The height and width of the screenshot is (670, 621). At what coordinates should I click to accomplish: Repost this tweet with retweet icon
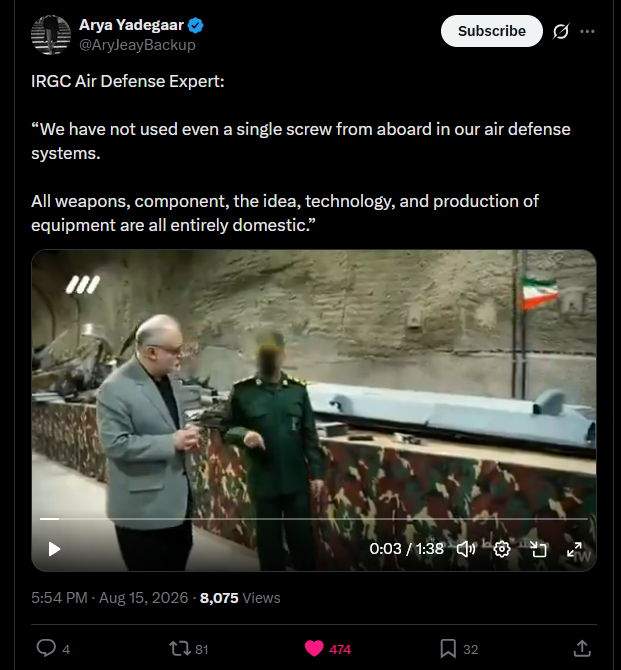(x=179, y=649)
